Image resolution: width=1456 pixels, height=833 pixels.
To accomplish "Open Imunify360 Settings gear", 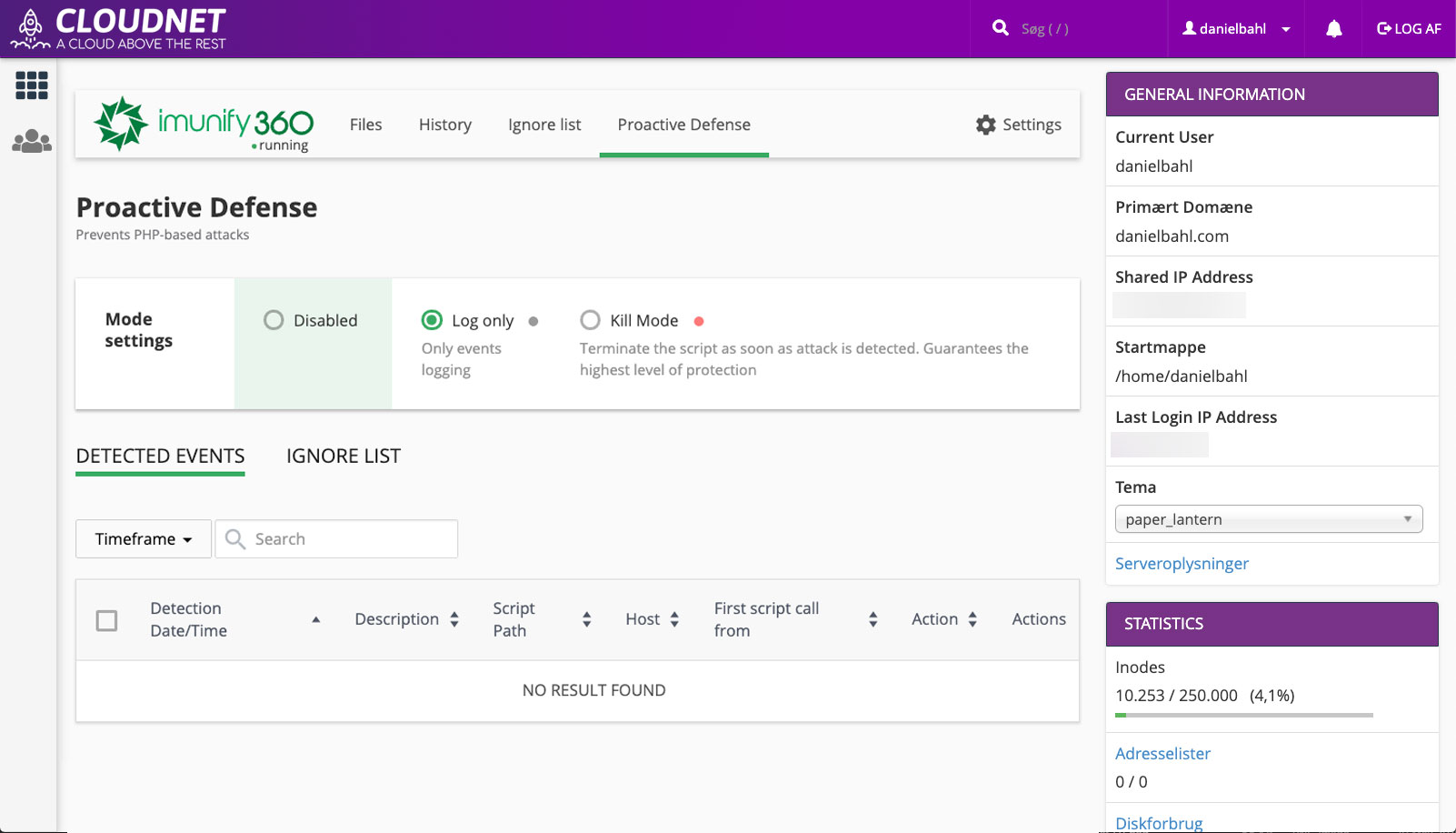I will tap(1018, 125).
